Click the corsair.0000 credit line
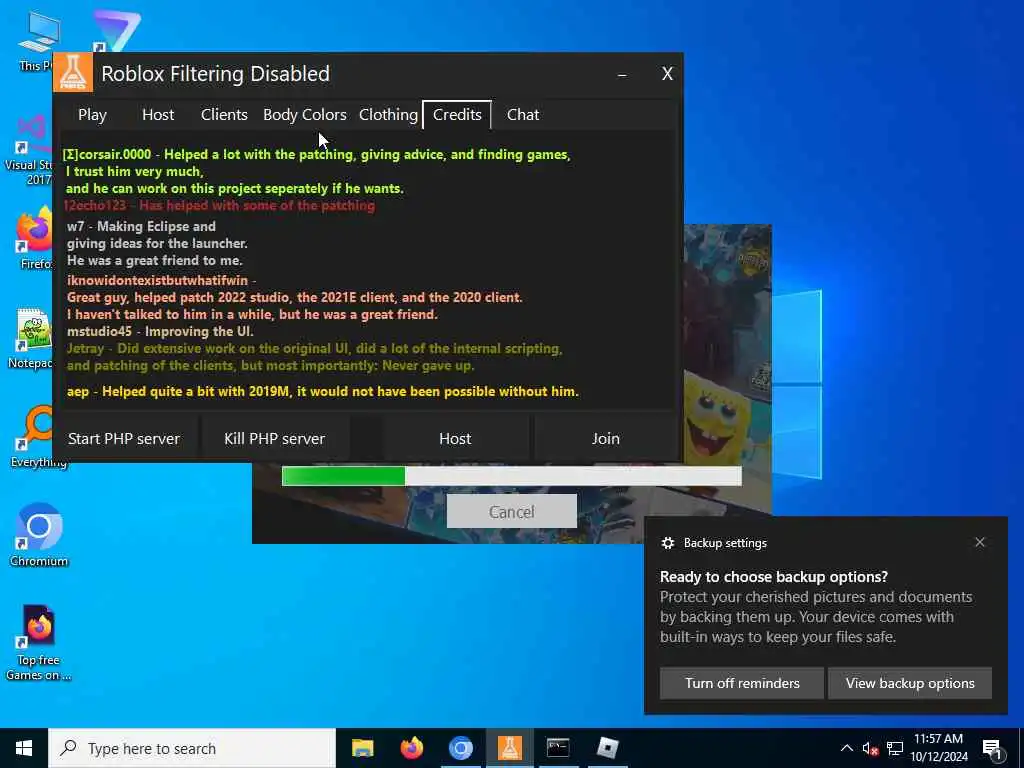Image resolution: width=1024 pixels, height=768 pixels. (x=317, y=154)
